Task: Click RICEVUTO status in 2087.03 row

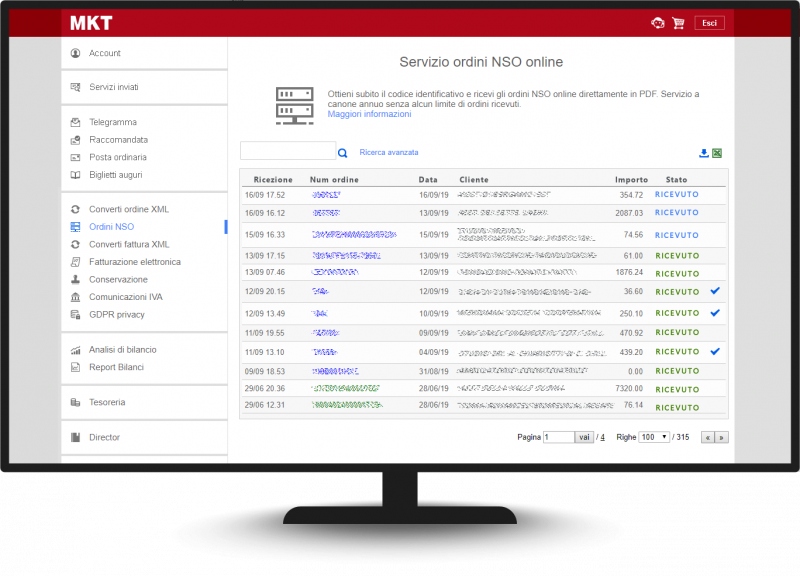Action: coord(677,212)
